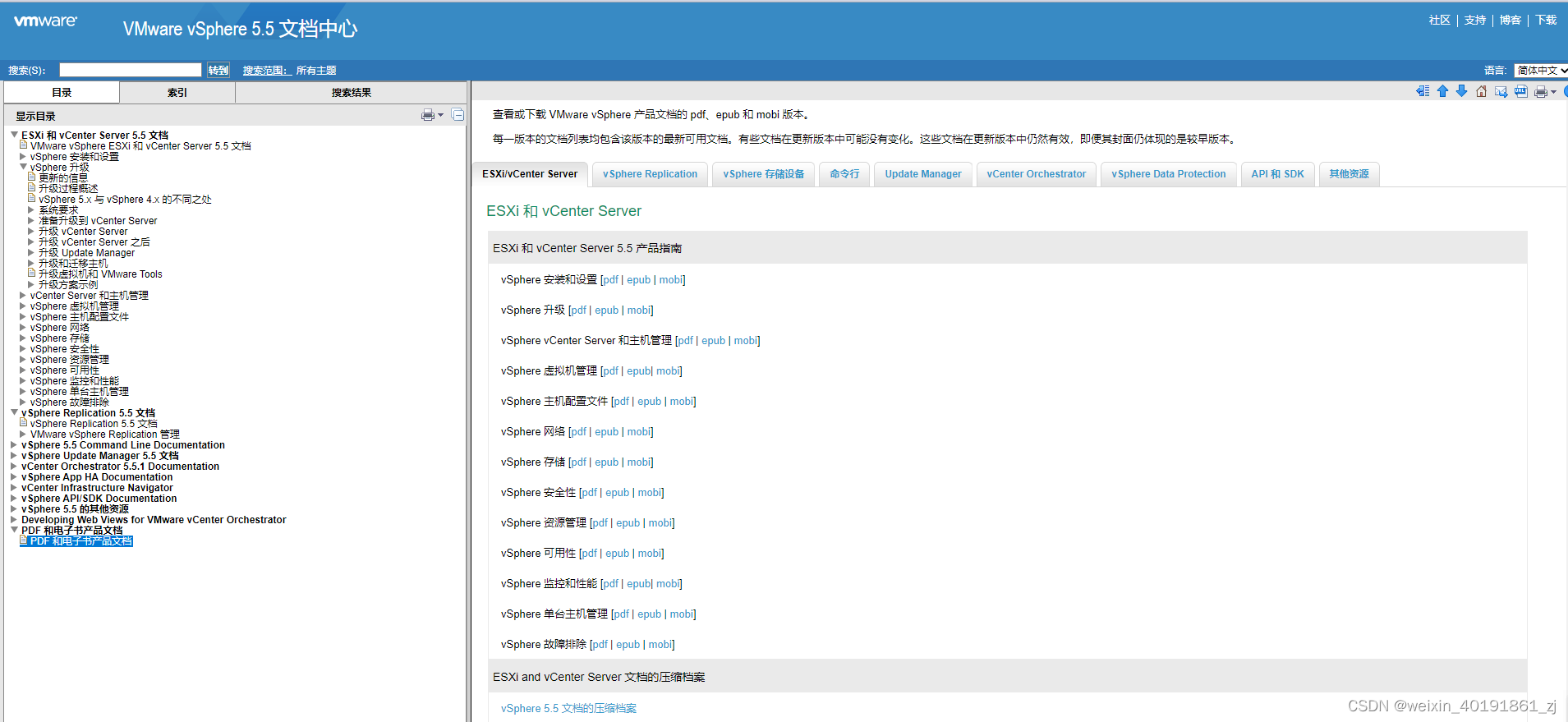Screen dimensions: 1568x722
Task: Click the 搜索范围 link
Action: [x=267, y=71]
